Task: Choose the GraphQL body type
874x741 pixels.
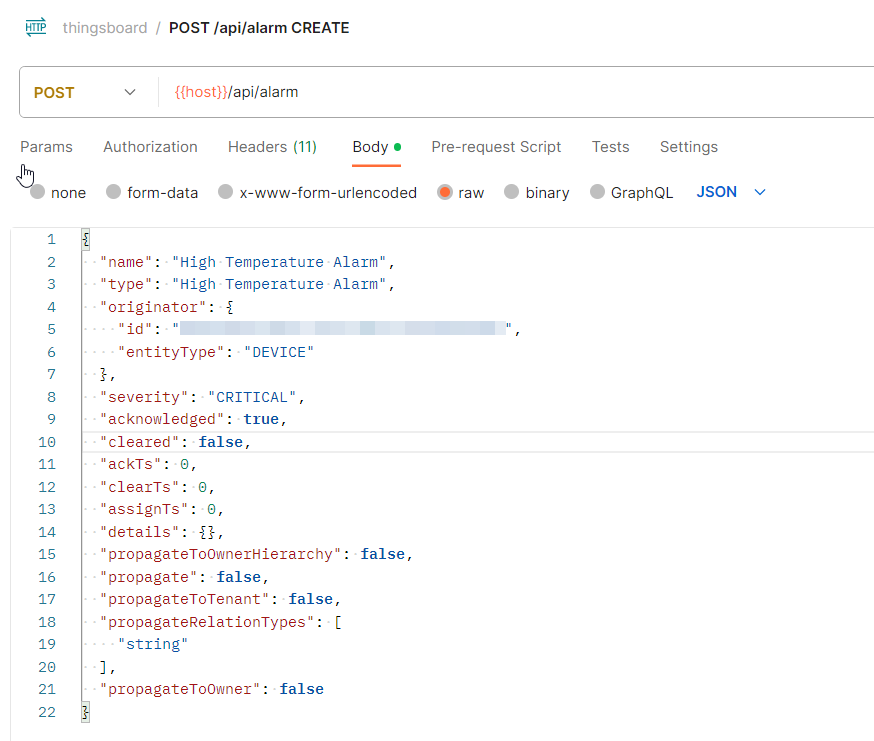Action: (x=631, y=192)
